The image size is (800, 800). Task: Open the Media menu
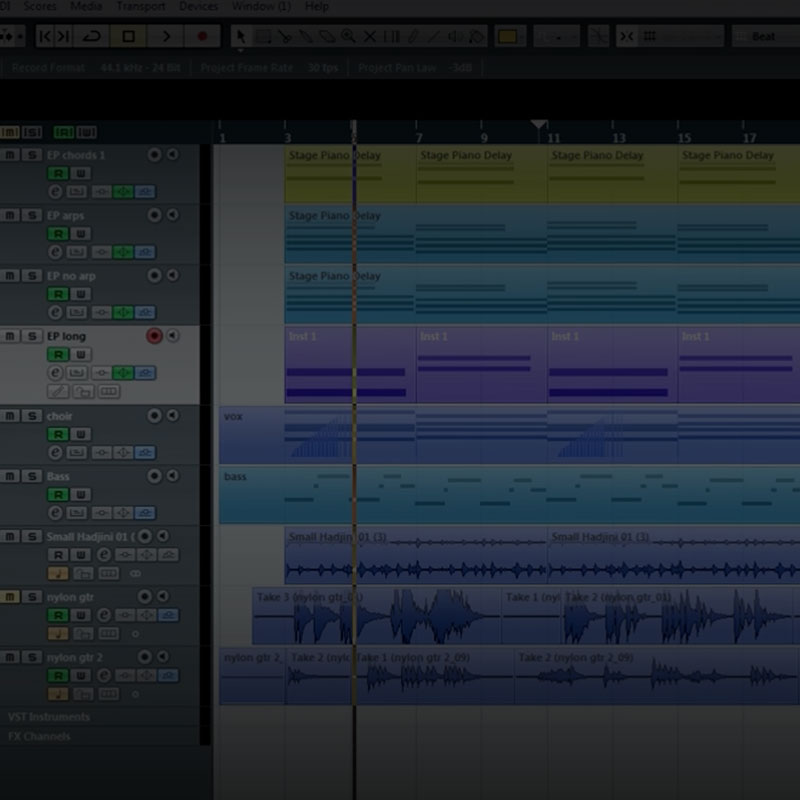pos(86,7)
